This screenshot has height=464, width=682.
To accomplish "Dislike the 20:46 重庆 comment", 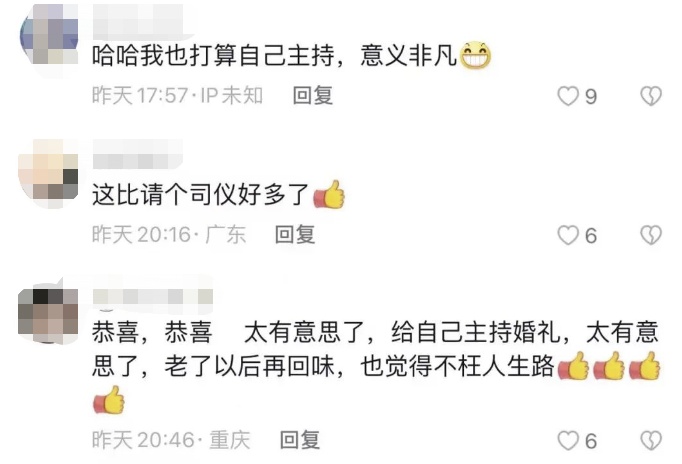I will [651, 441].
